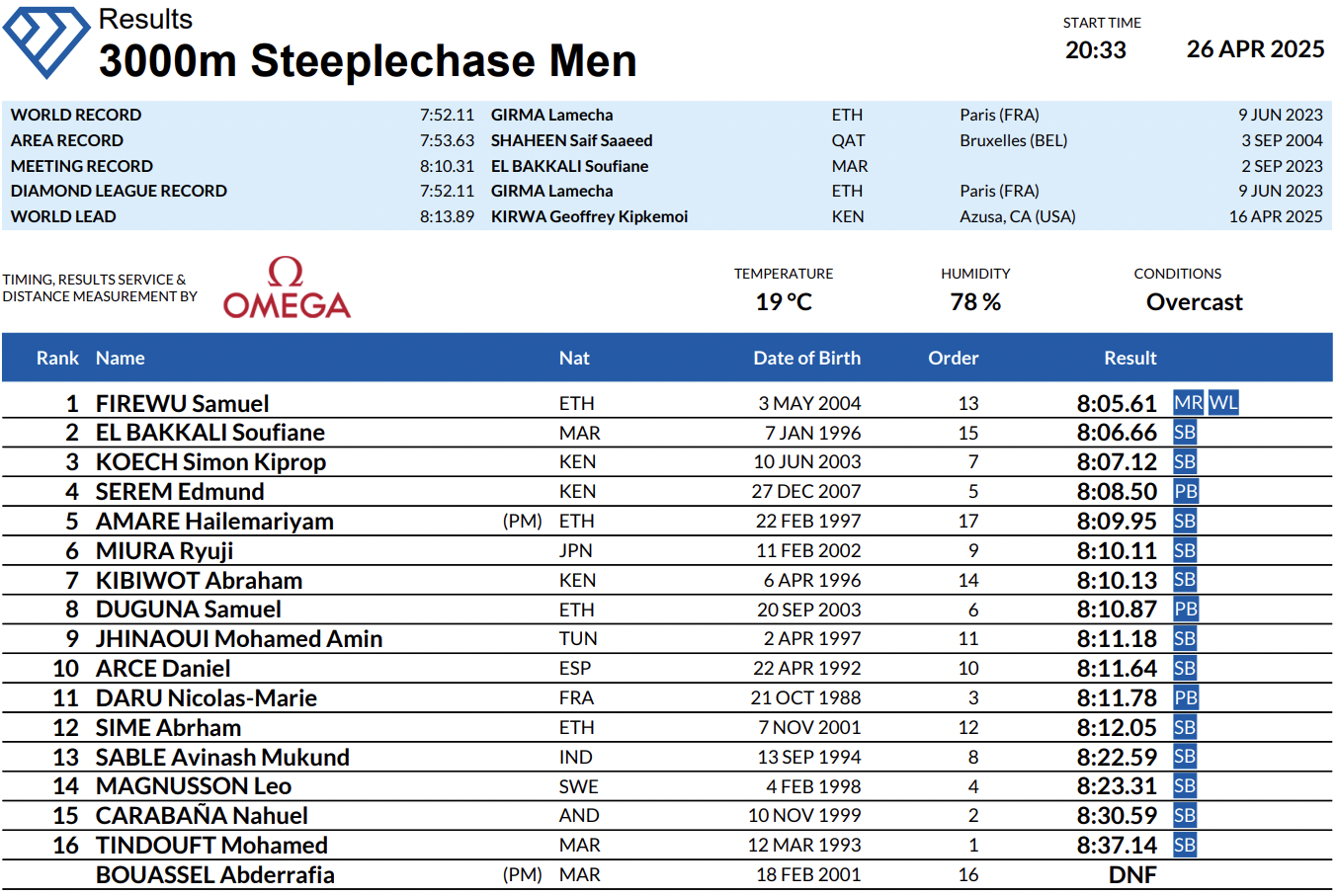This screenshot has width=1338, height=896.
Task: Click GIRMA Lamecha in Diamond League Record row
Action: click(551, 191)
